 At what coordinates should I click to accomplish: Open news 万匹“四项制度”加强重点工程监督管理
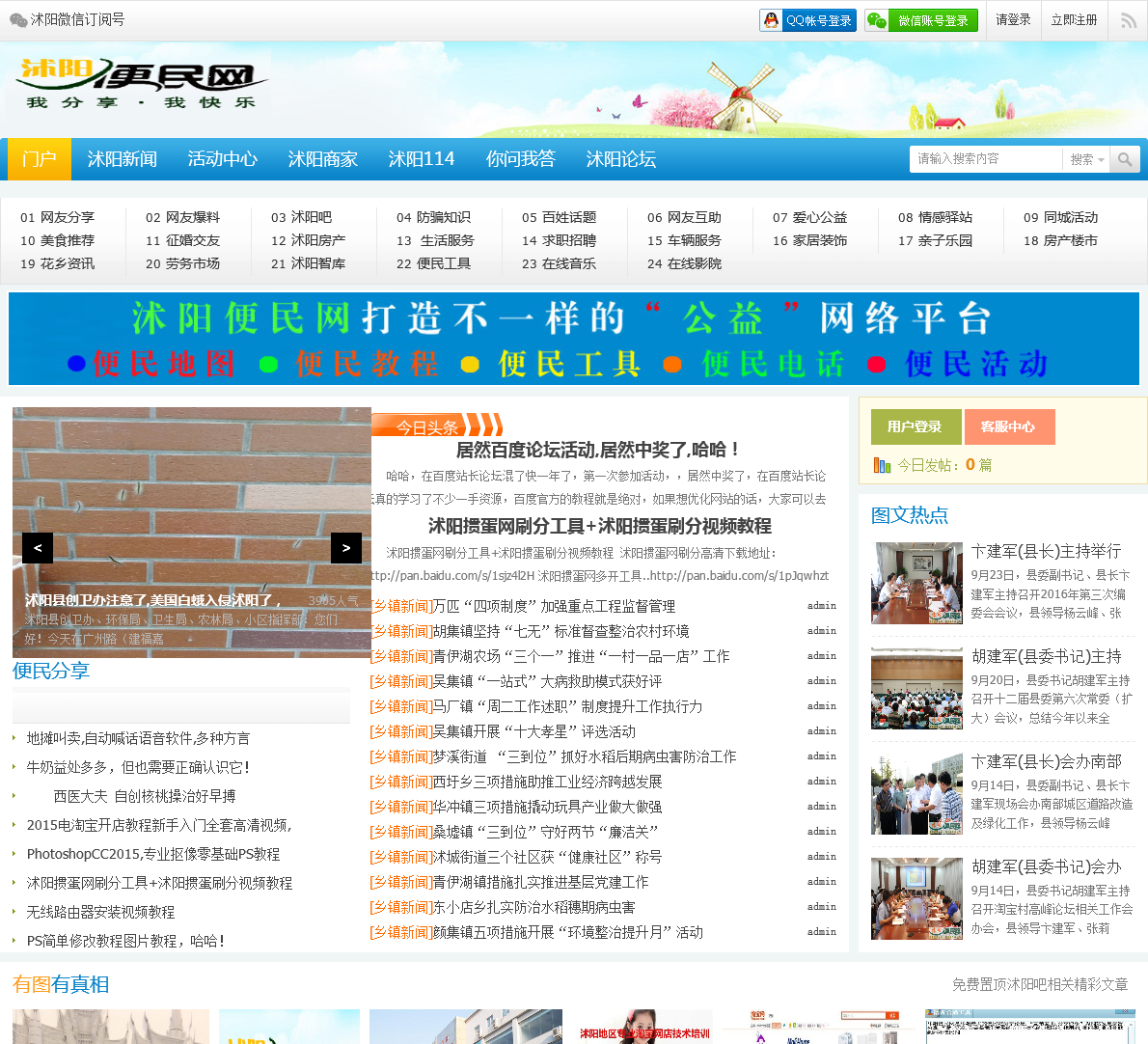[x=555, y=606]
